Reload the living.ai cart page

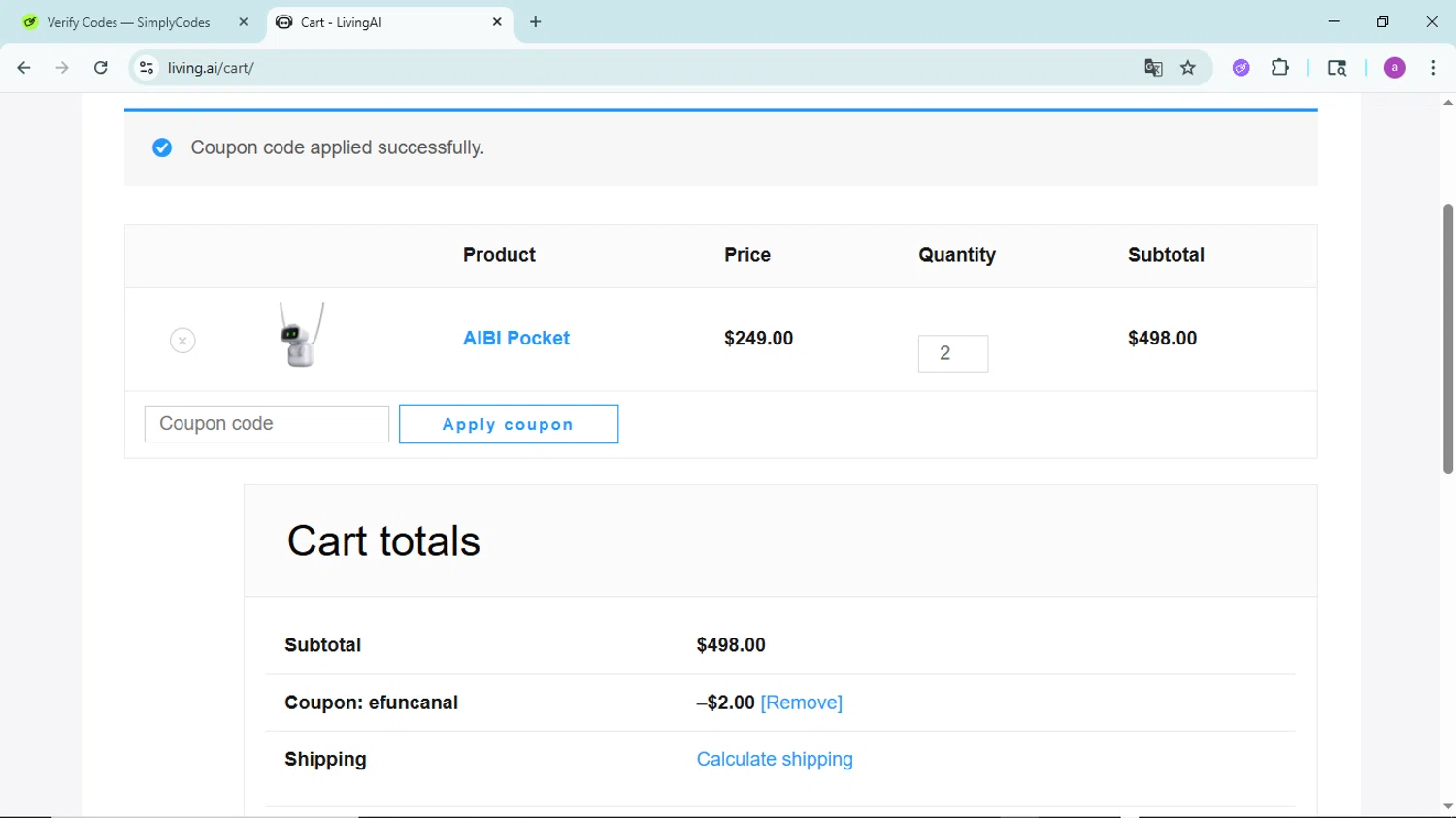pos(101,68)
